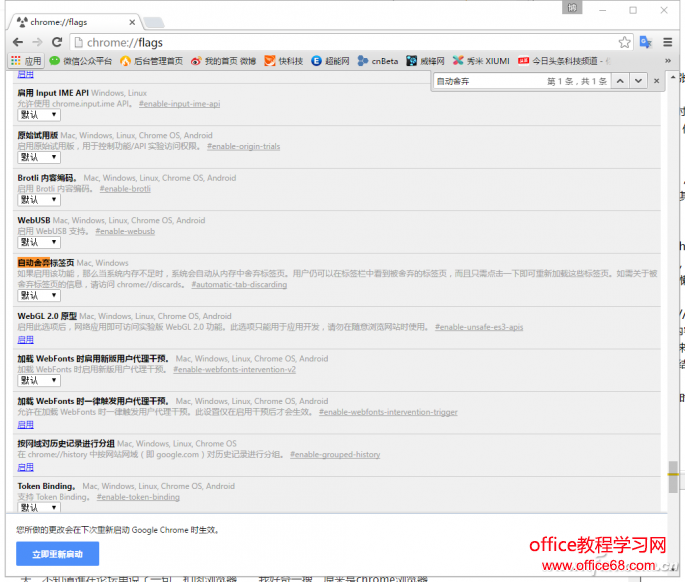Click the highlighted 自动舍弃标签页 flag title
The height and width of the screenshot is (582, 685).
(45, 263)
